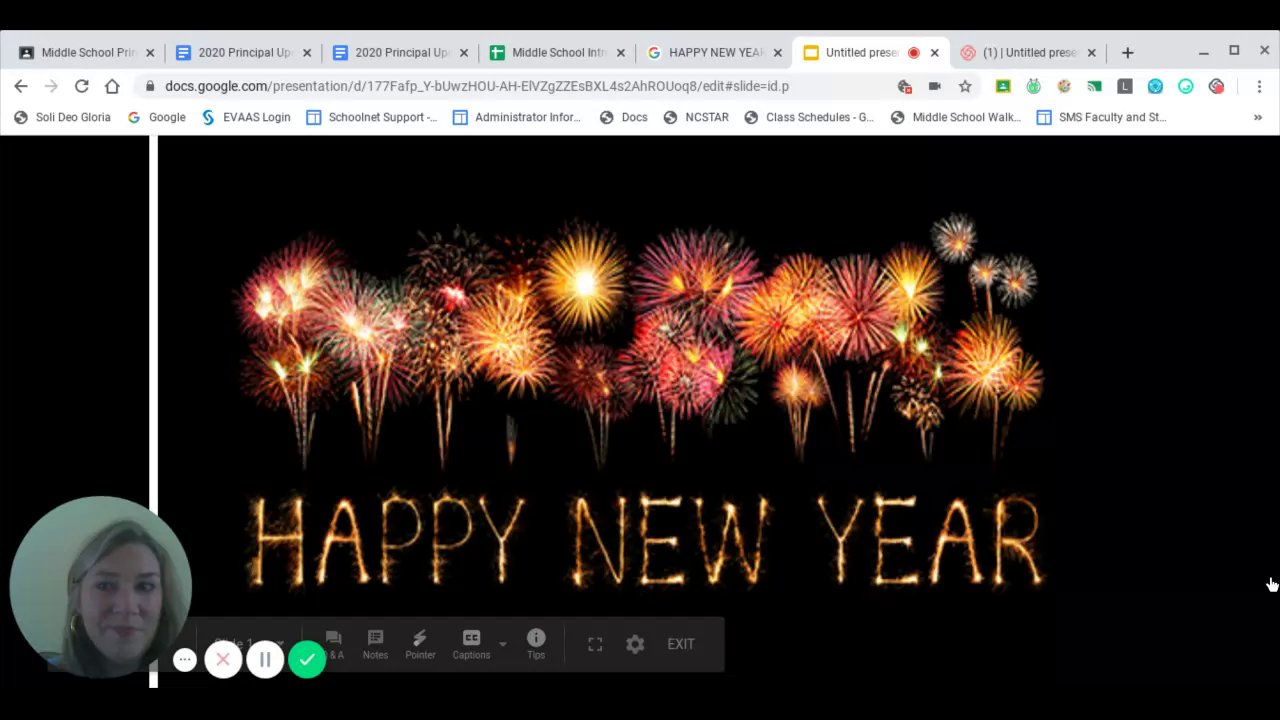
Task: Open the green robot face extension icon
Action: point(1034,86)
